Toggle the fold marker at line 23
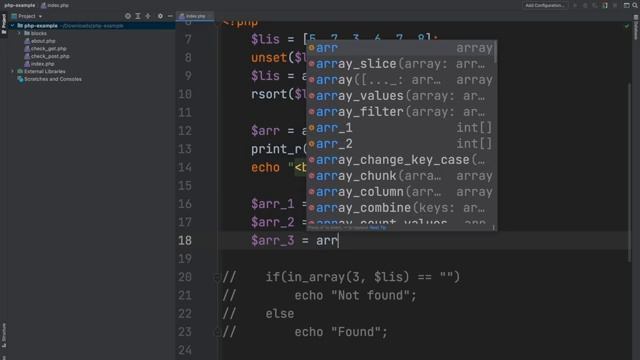 217,333
